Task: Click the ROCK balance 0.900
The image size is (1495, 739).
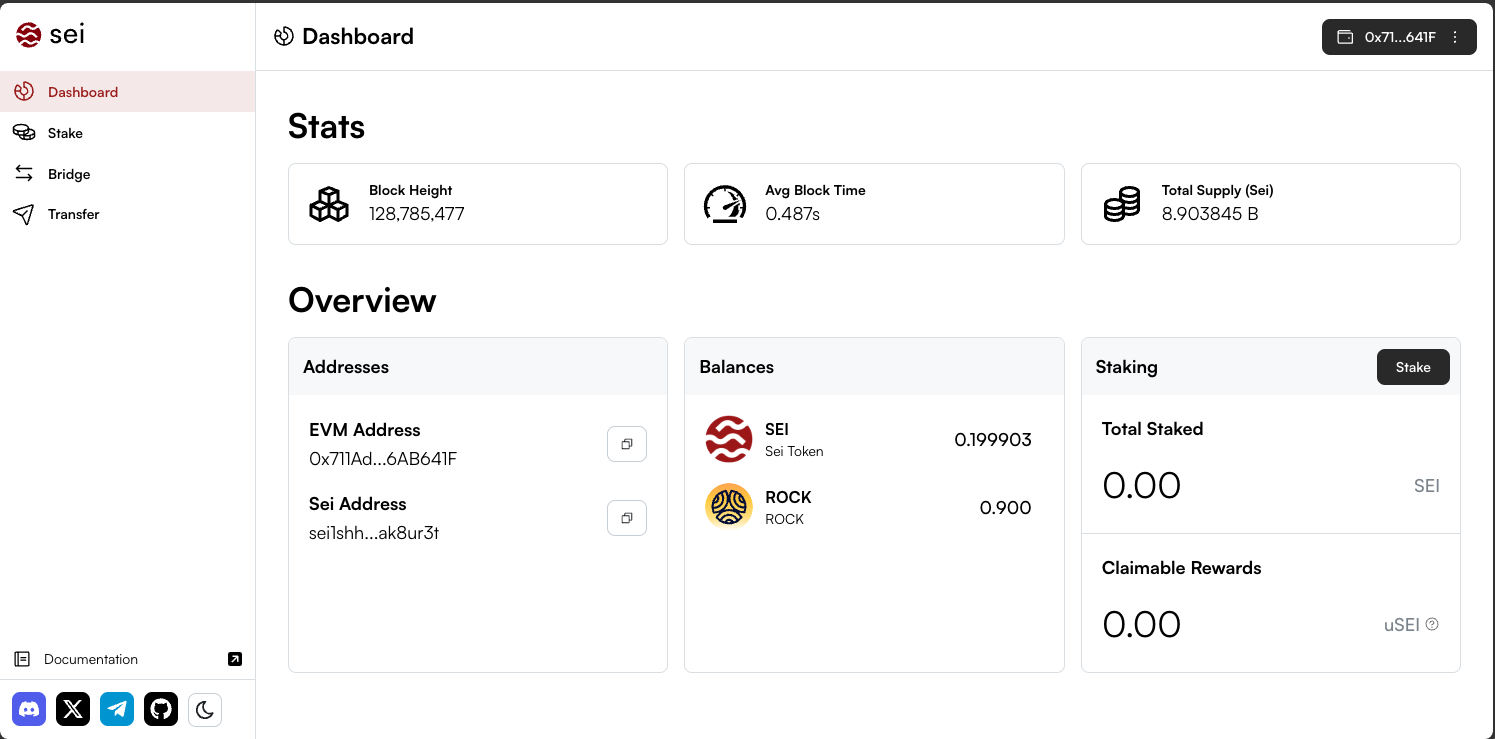Action: click(x=1006, y=507)
